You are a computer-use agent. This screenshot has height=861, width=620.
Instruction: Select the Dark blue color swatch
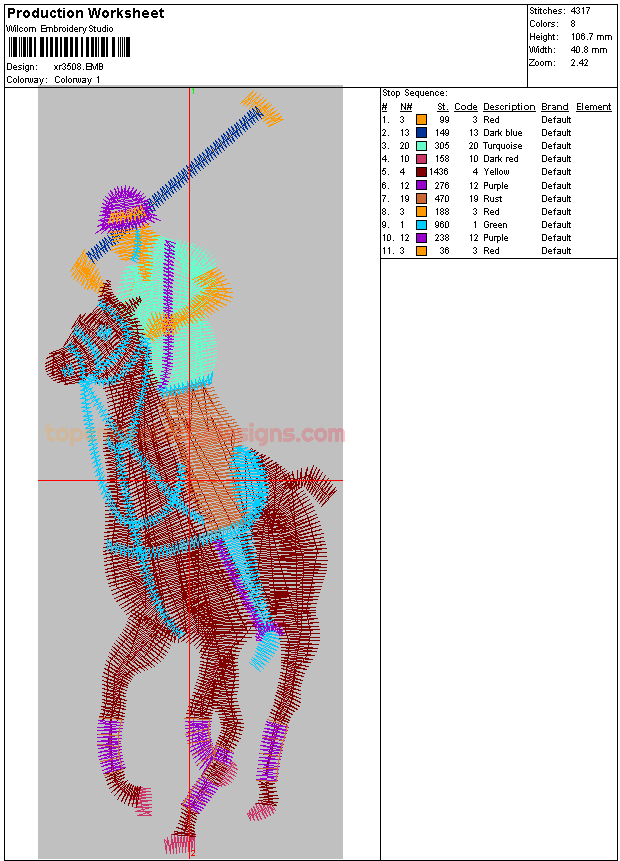click(x=421, y=133)
